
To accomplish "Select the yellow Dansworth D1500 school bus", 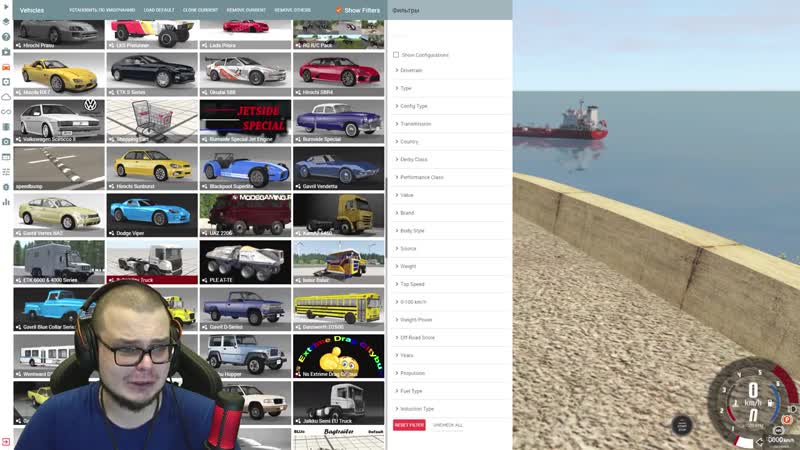I will click(339, 309).
